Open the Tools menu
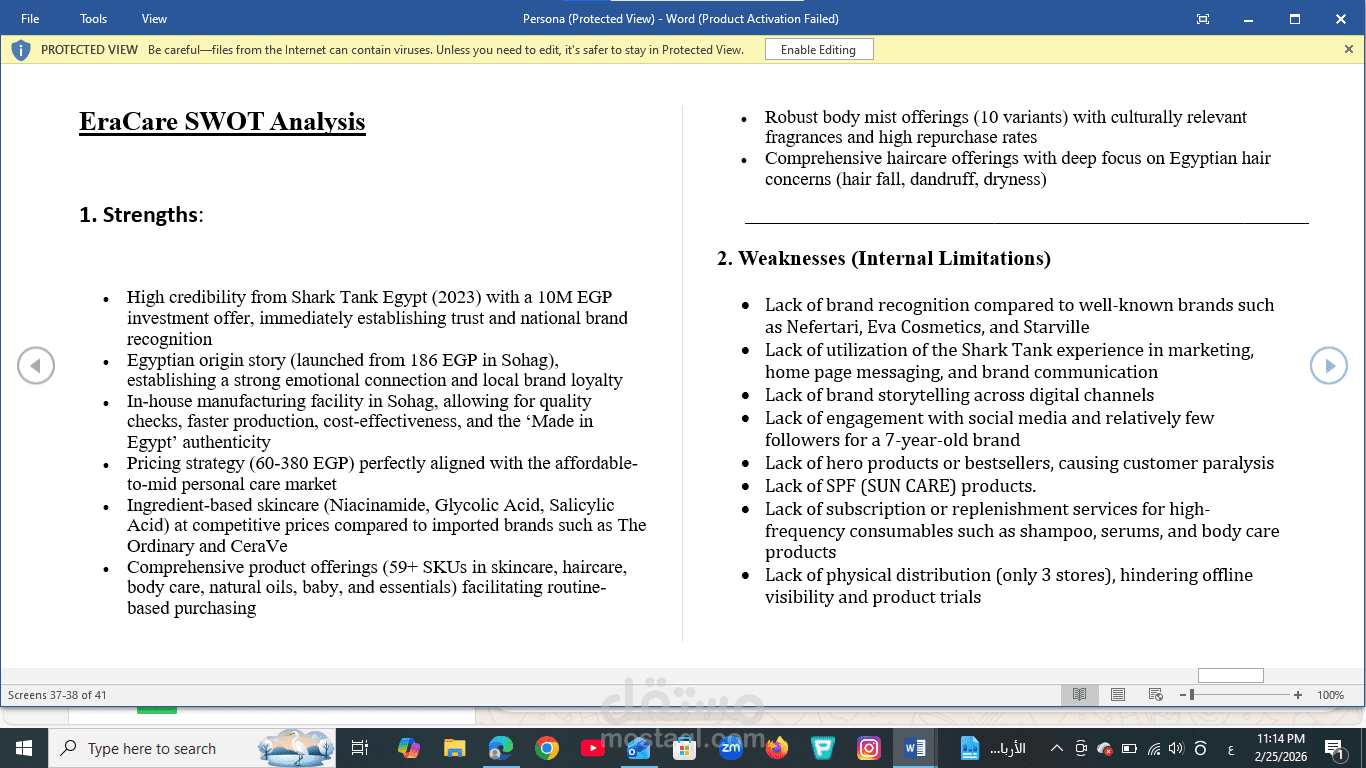 [93, 19]
